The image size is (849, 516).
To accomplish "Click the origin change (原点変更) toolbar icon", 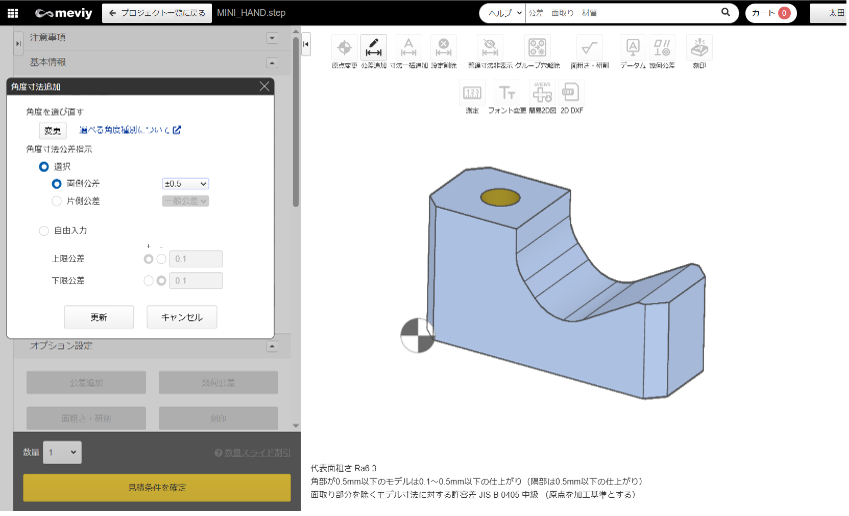I will pyautogui.click(x=344, y=48).
